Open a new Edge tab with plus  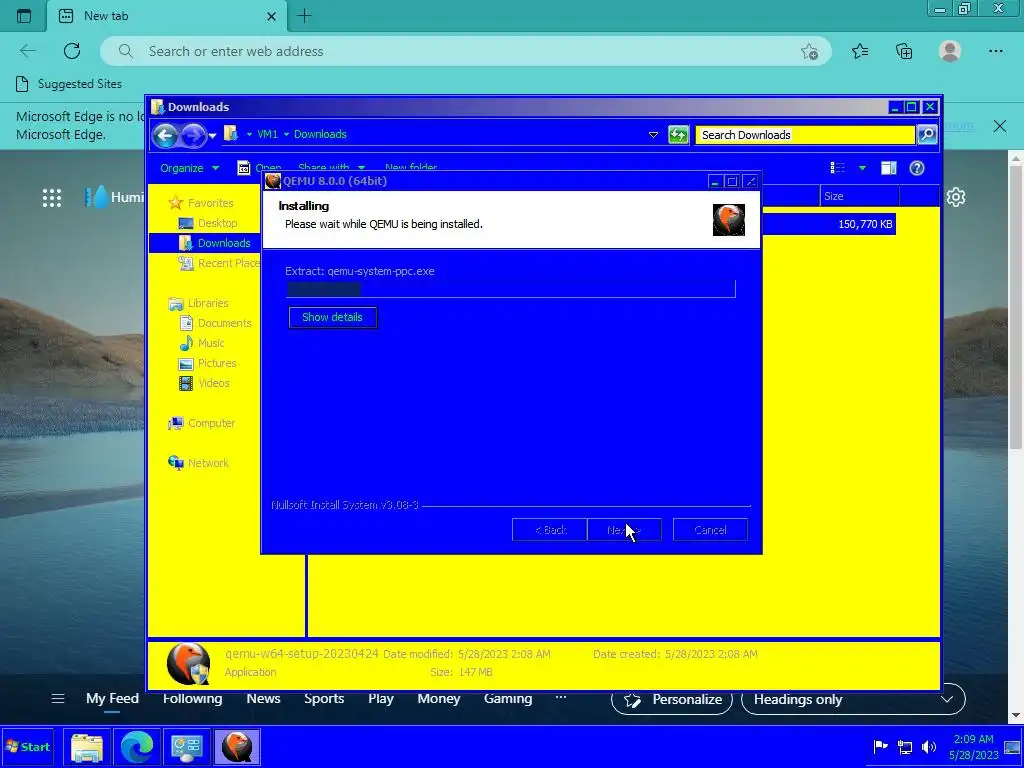[304, 16]
